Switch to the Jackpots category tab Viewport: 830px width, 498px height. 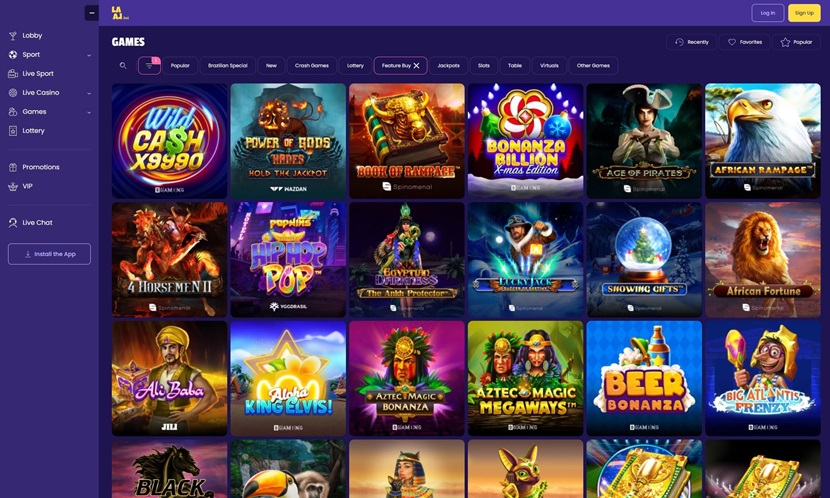(448, 66)
